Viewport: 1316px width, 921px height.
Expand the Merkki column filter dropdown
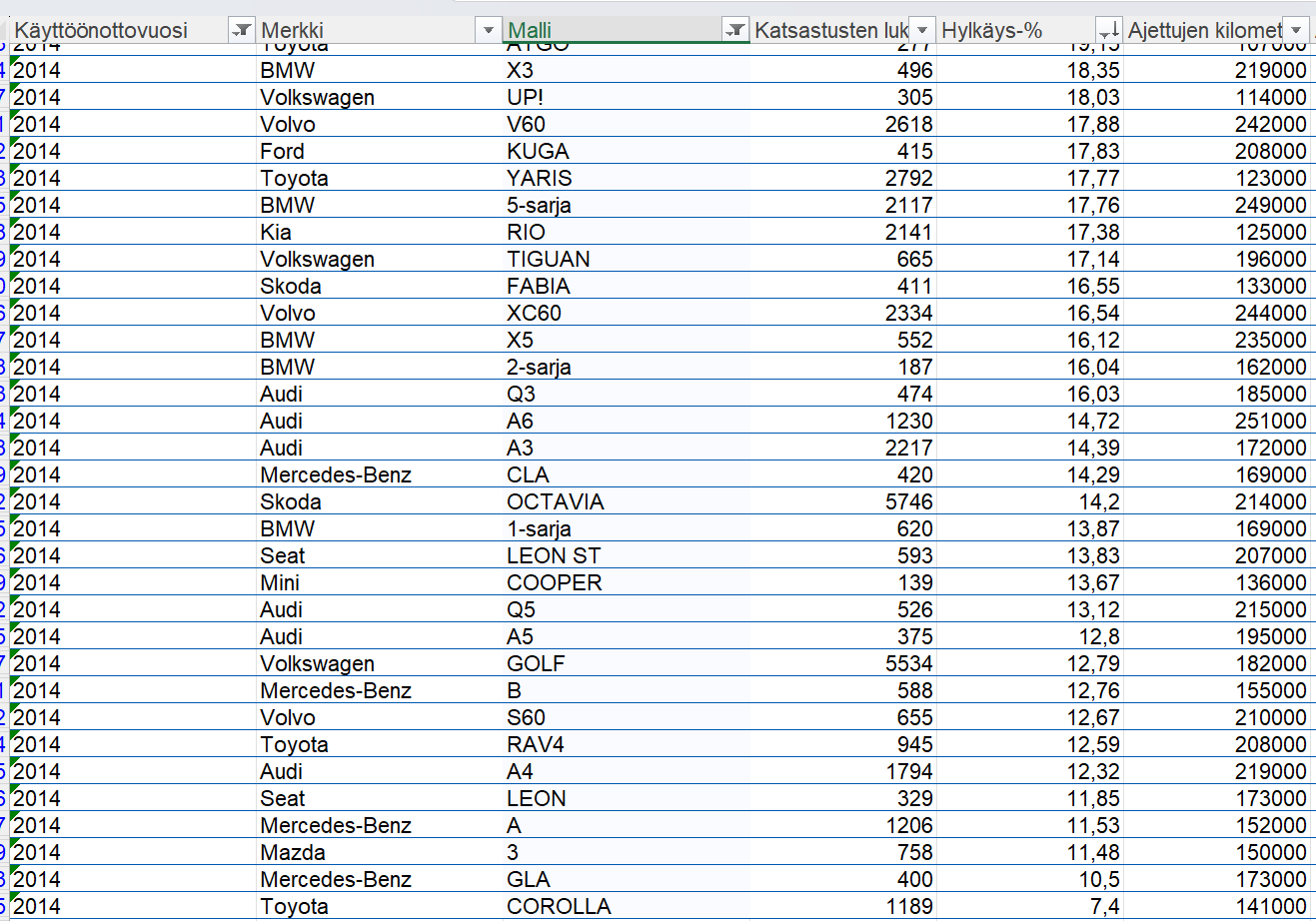(x=488, y=30)
